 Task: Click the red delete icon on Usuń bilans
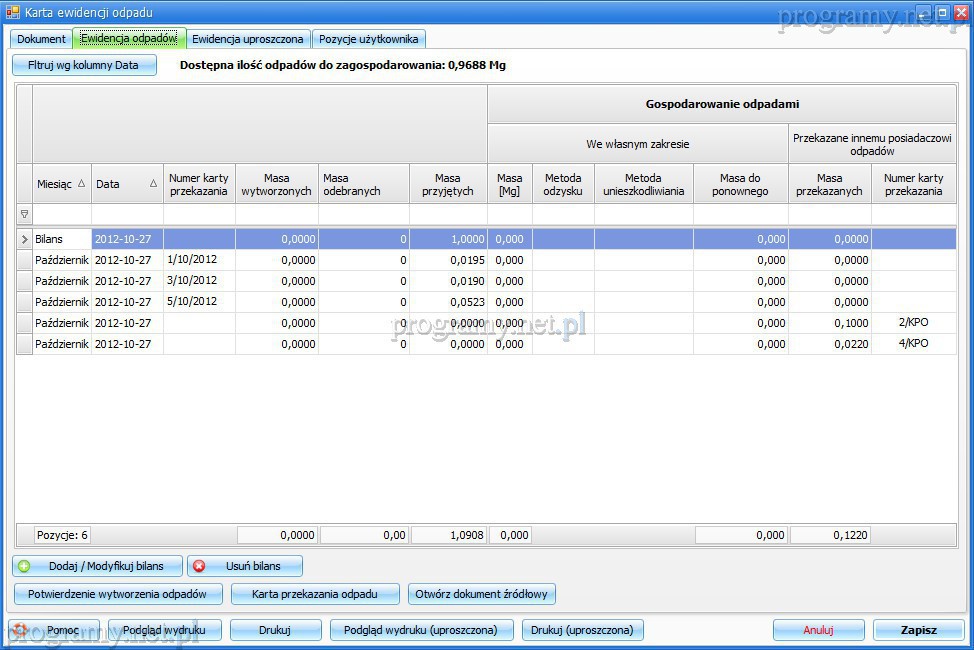199,566
